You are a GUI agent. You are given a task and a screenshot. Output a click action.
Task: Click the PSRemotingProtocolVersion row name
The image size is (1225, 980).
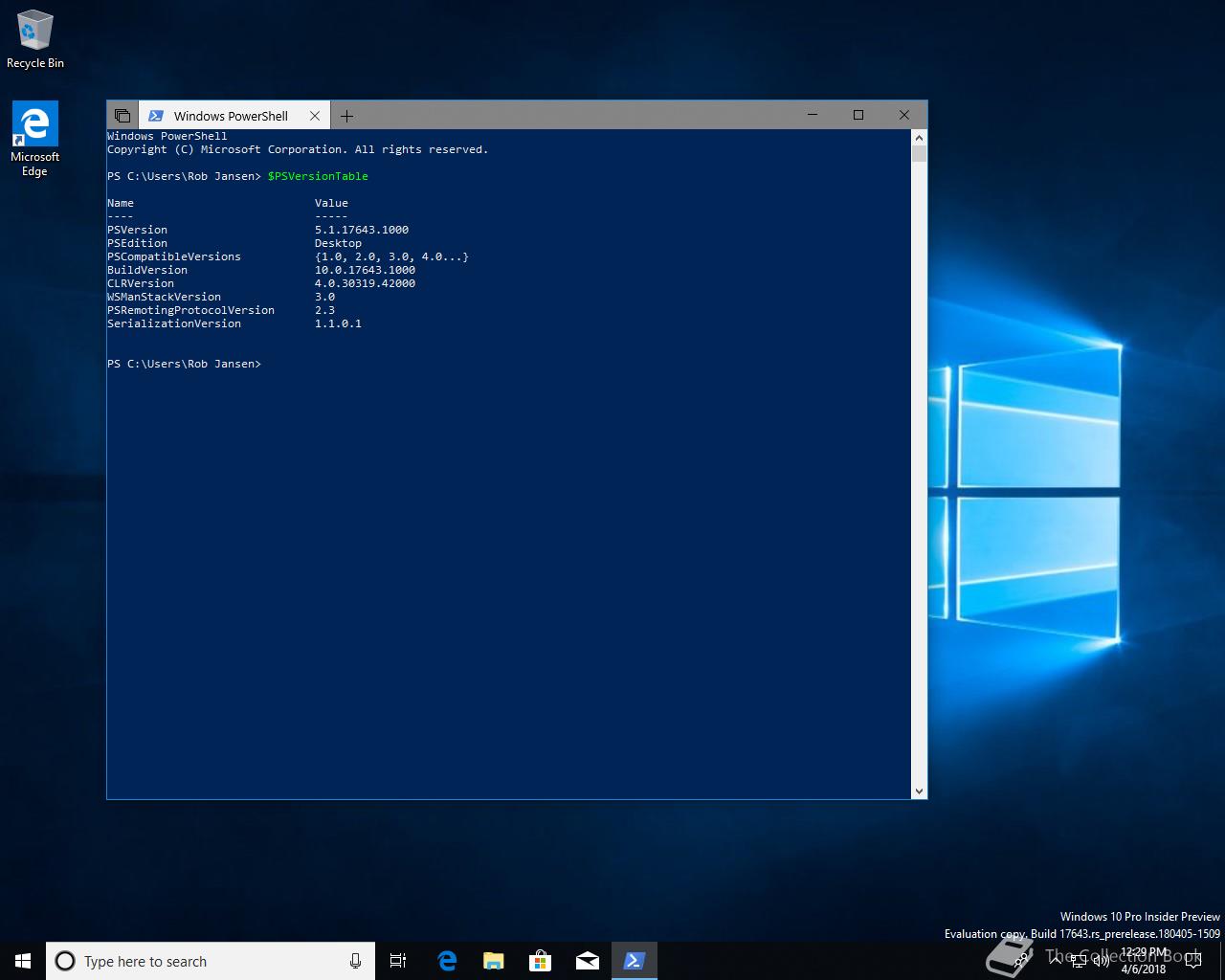tap(190, 310)
